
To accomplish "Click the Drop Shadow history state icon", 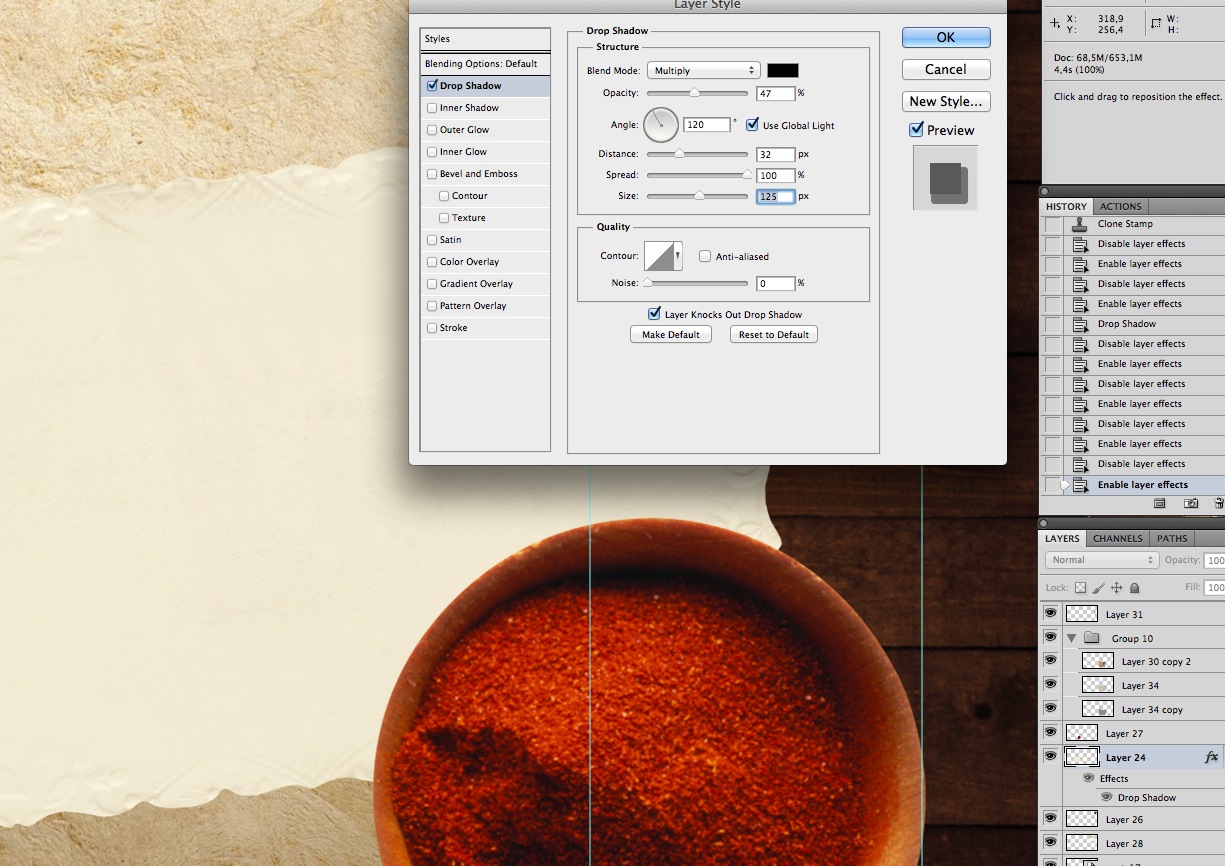I will (1080, 324).
